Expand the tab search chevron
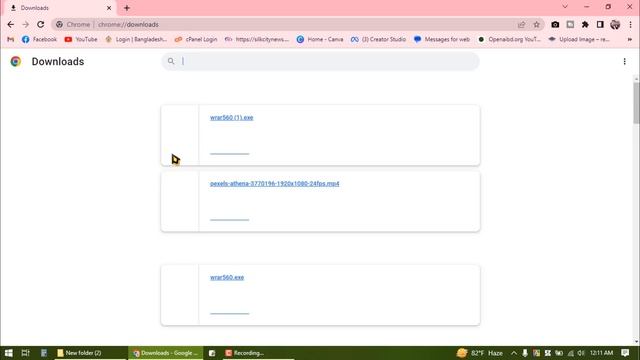 tap(565, 7)
